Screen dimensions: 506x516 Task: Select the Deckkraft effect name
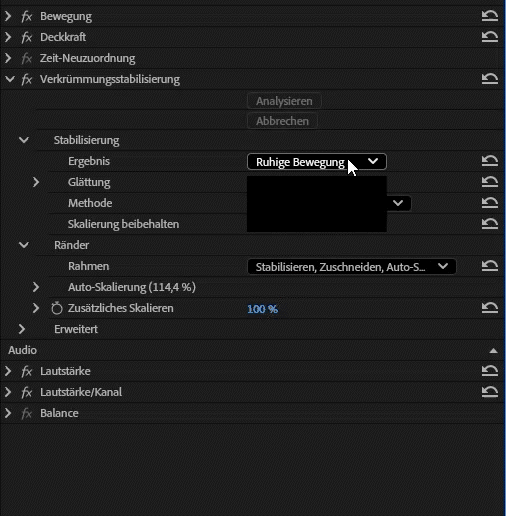[63, 37]
